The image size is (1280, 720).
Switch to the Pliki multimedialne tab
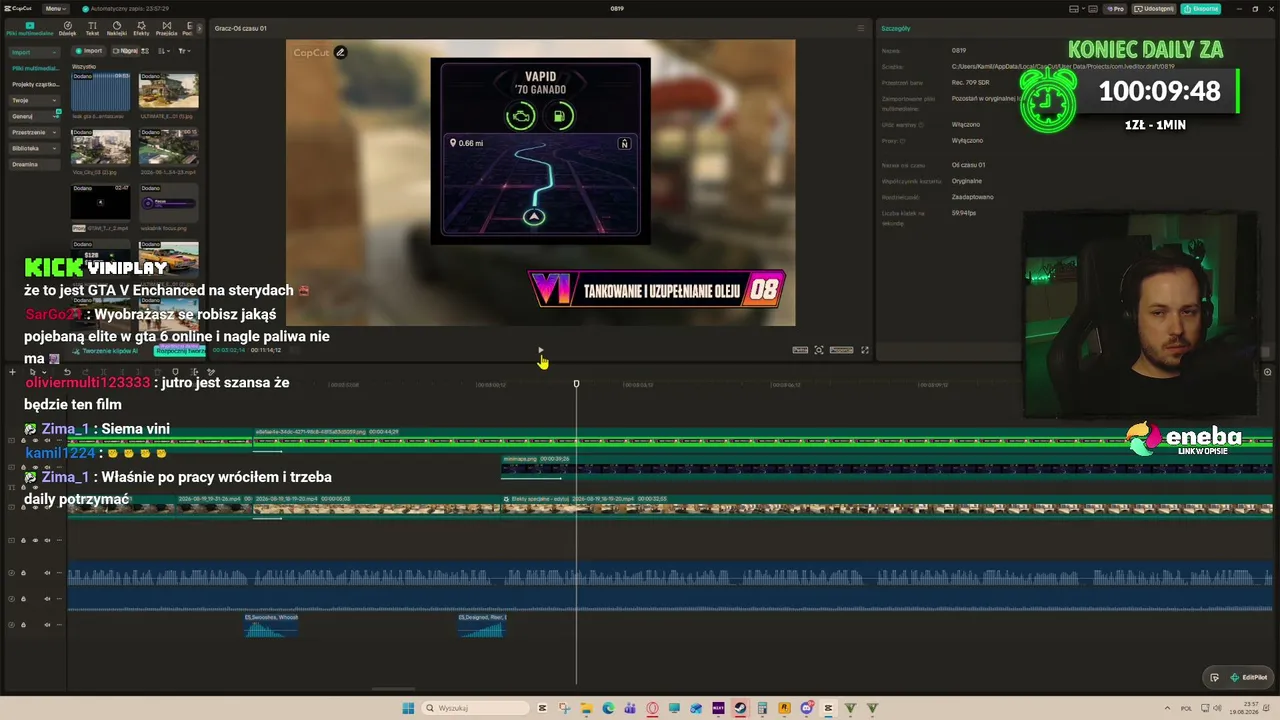click(29, 28)
